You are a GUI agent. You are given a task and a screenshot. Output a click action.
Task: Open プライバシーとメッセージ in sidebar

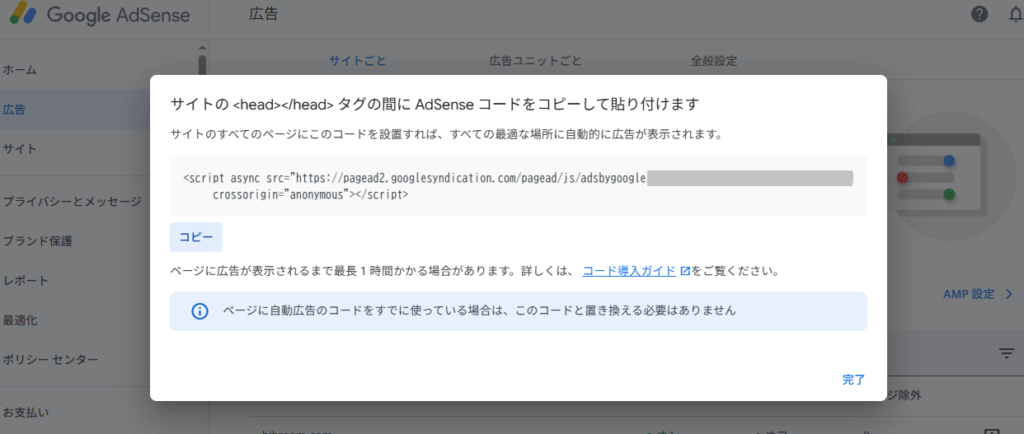tap(72, 202)
